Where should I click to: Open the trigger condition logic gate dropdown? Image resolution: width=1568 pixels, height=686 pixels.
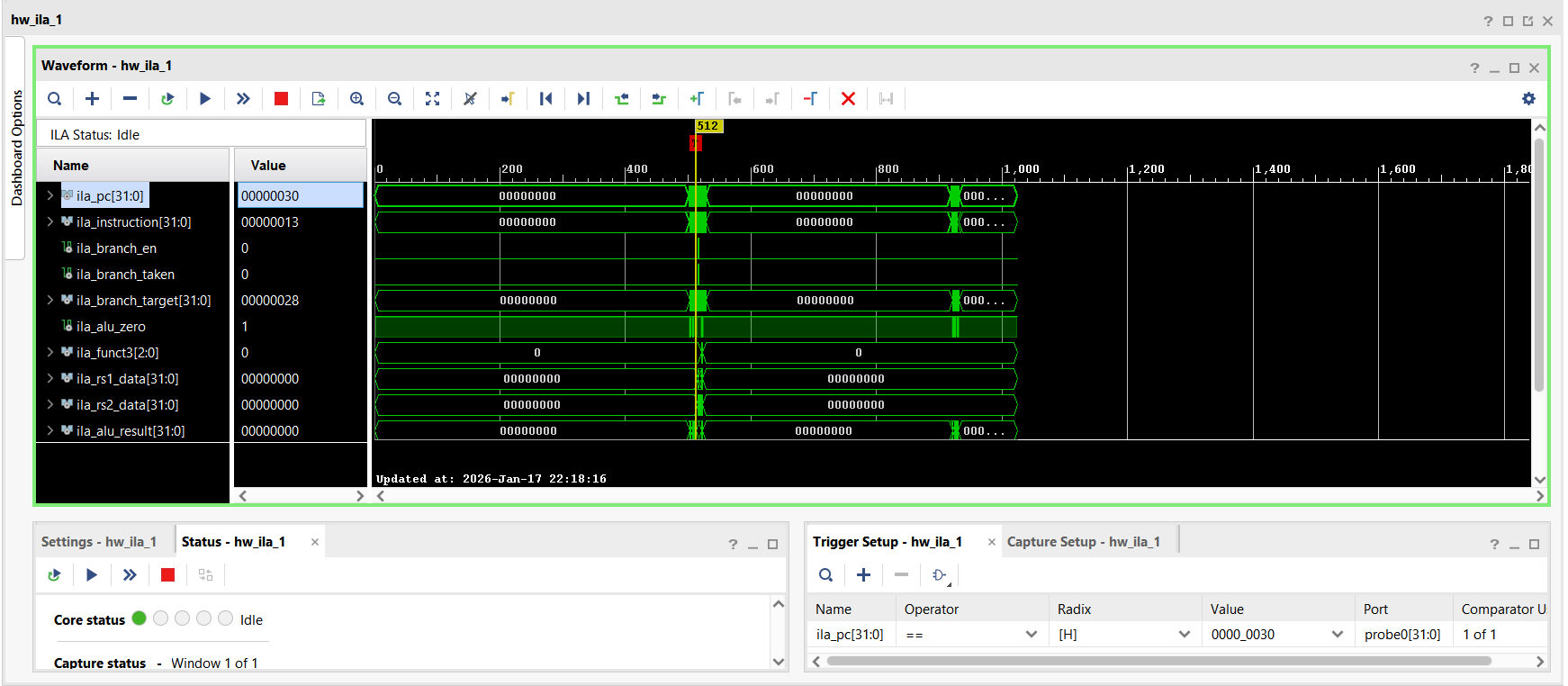[x=941, y=576]
